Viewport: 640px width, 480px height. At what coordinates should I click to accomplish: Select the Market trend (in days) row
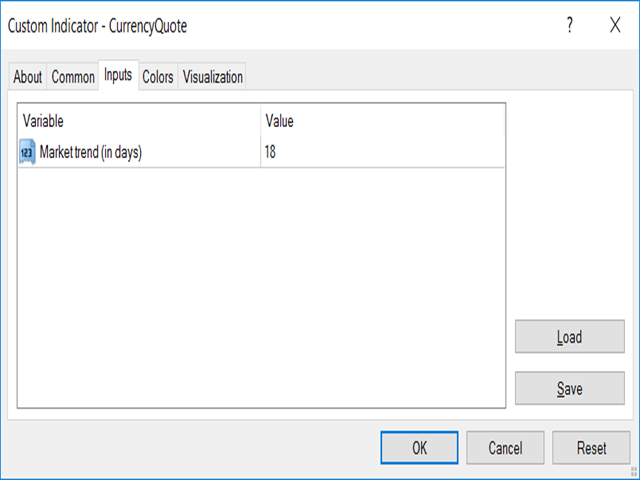click(91, 153)
